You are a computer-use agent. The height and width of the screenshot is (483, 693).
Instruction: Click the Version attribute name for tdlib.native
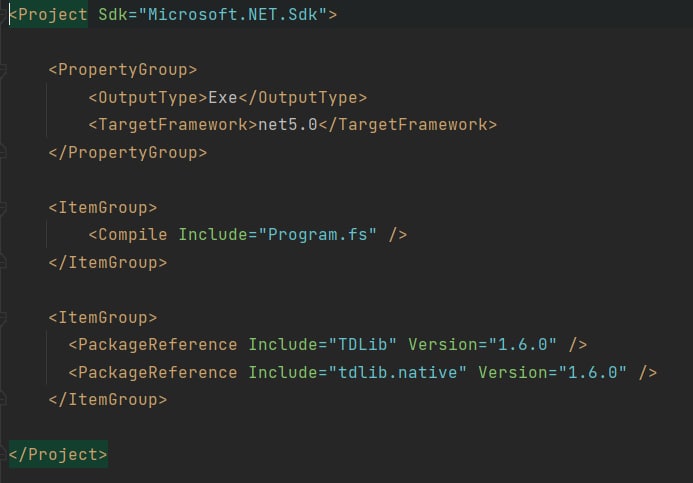512,373
